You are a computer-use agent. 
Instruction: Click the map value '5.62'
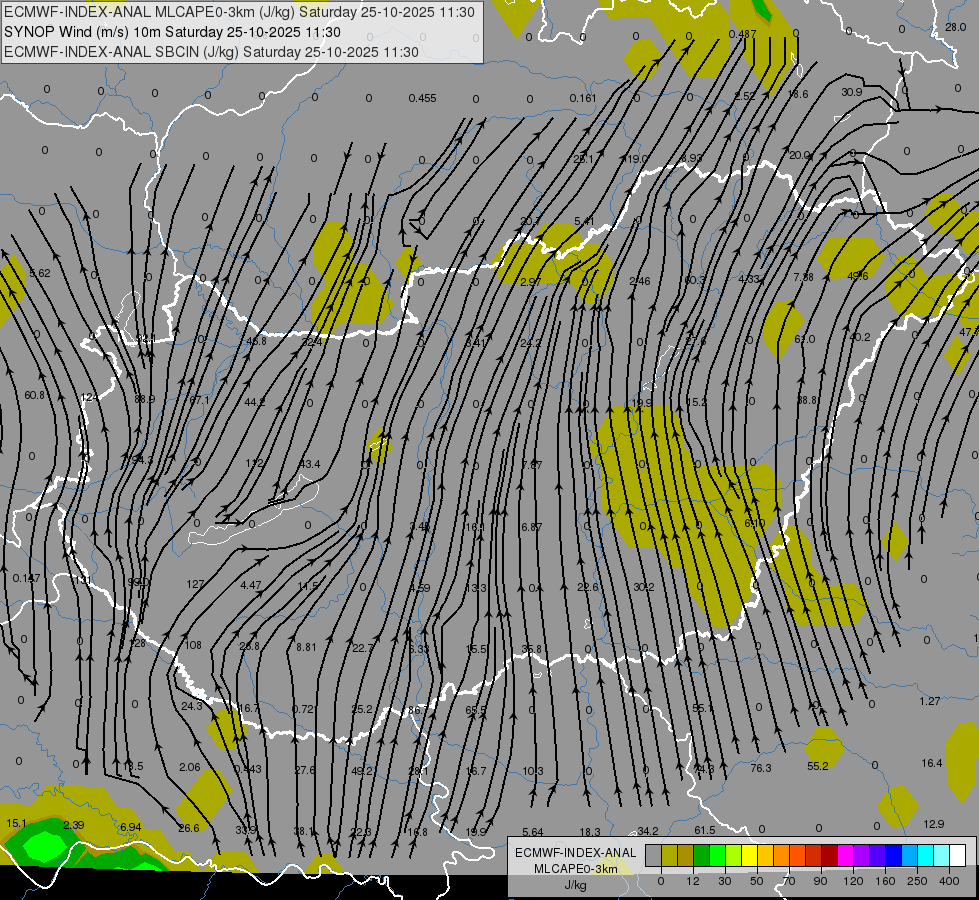point(40,273)
